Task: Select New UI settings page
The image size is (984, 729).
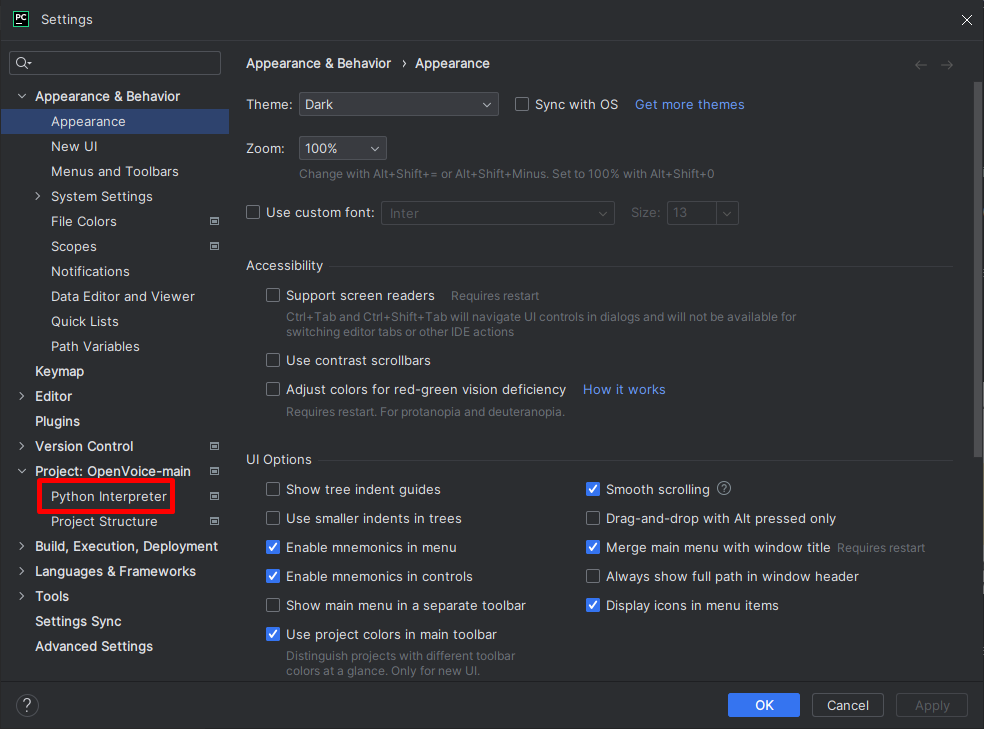Action: click(74, 146)
